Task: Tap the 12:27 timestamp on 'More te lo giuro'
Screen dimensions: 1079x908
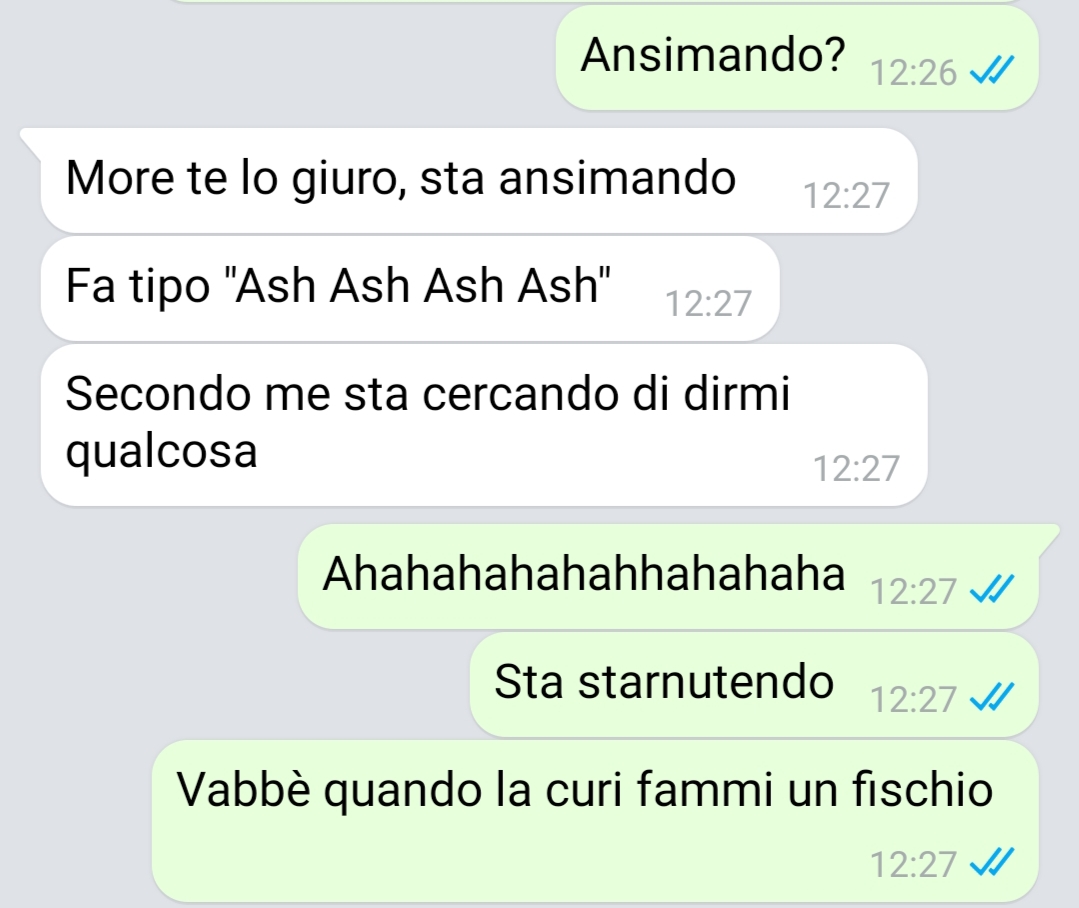Action: (846, 195)
